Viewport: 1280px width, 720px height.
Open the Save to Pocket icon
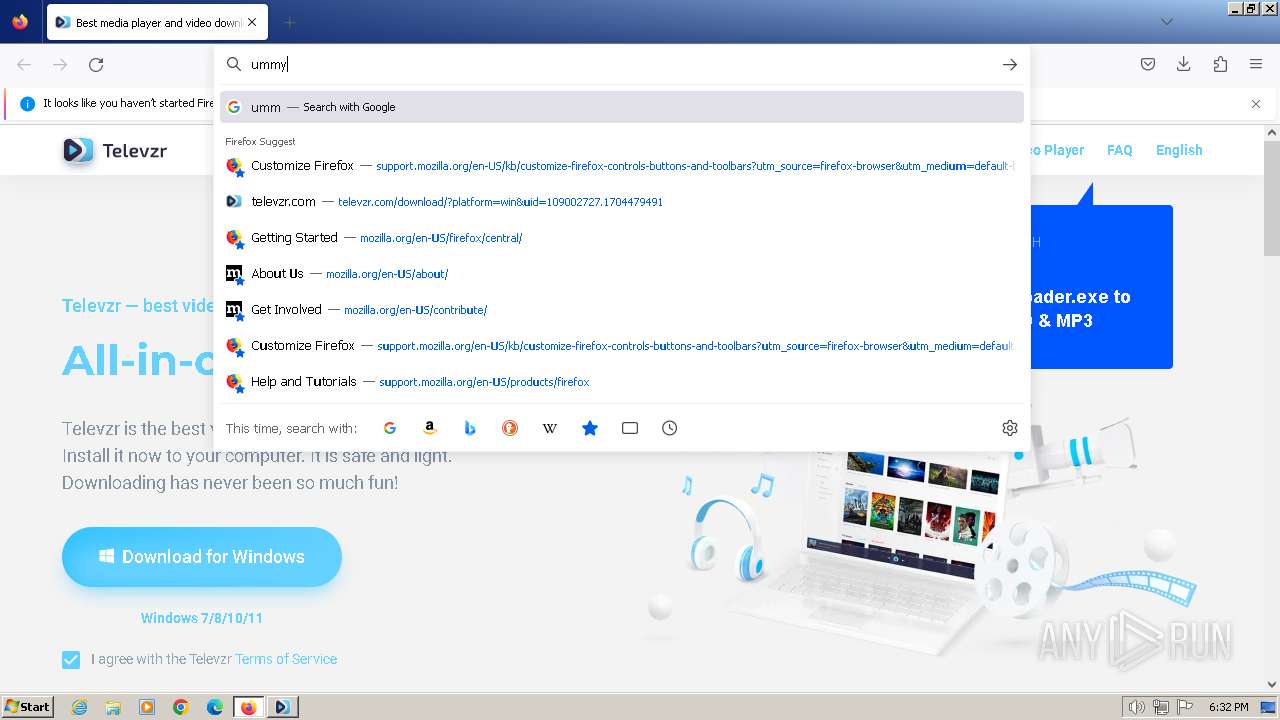tap(1148, 64)
